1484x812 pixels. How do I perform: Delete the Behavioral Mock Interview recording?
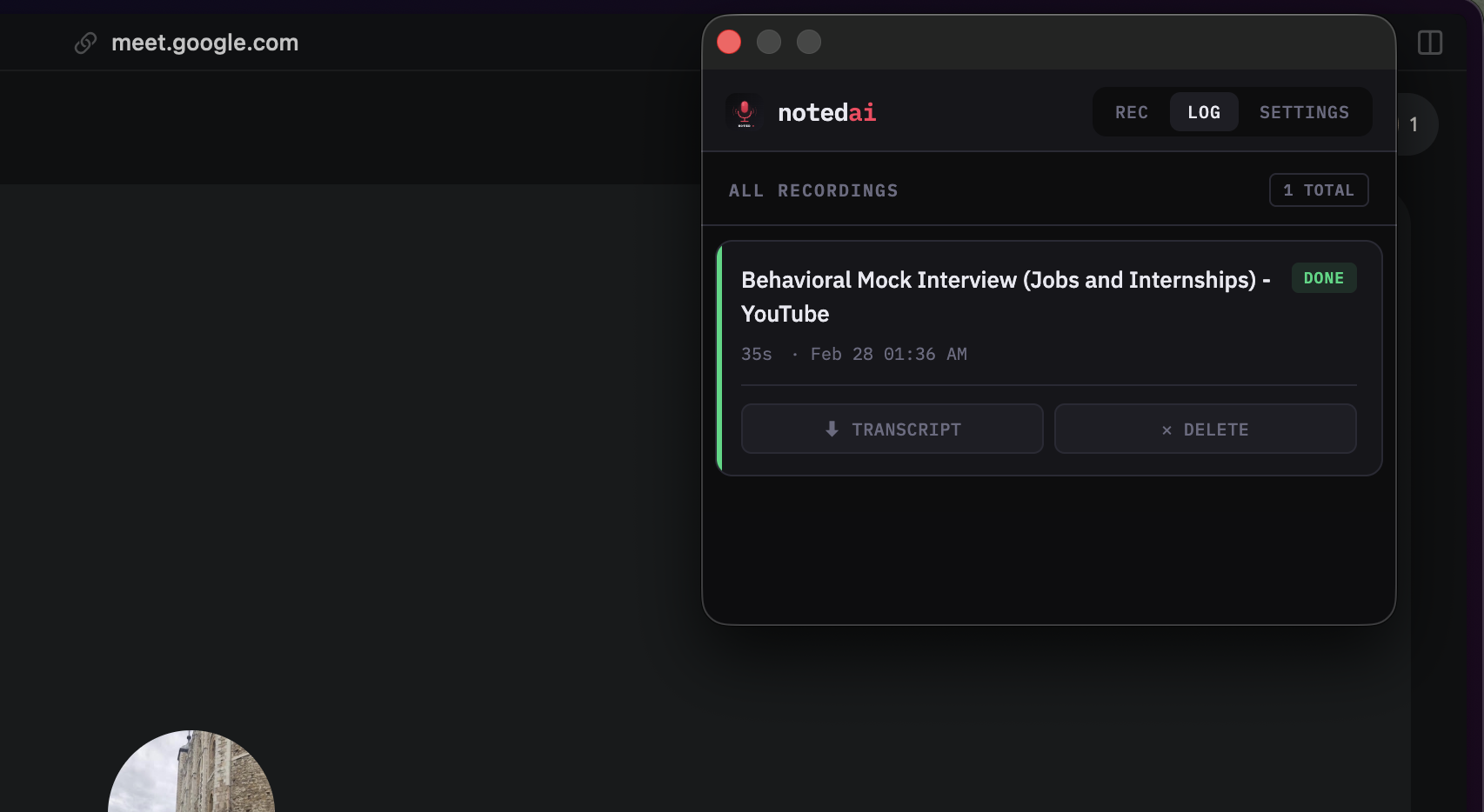click(1205, 429)
